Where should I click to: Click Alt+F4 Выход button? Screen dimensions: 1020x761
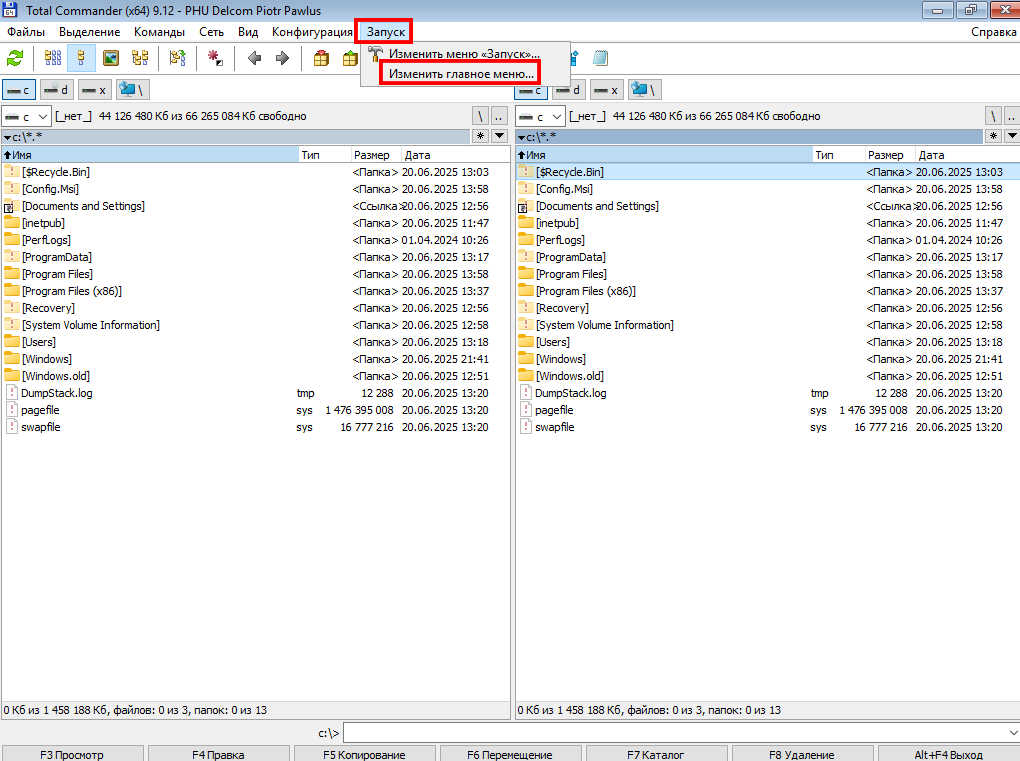coord(948,754)
